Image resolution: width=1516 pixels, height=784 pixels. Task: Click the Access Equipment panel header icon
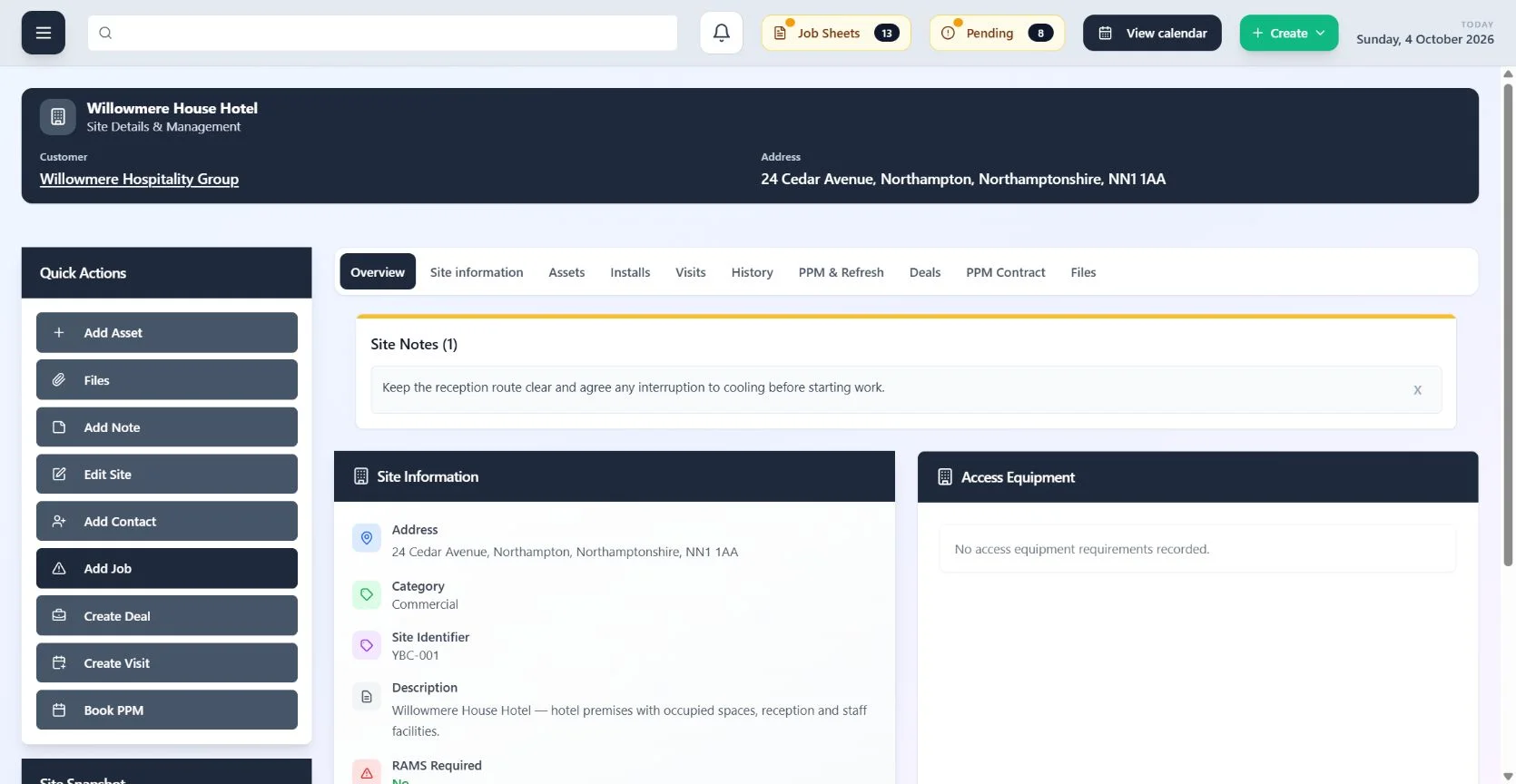pos(945,477)
